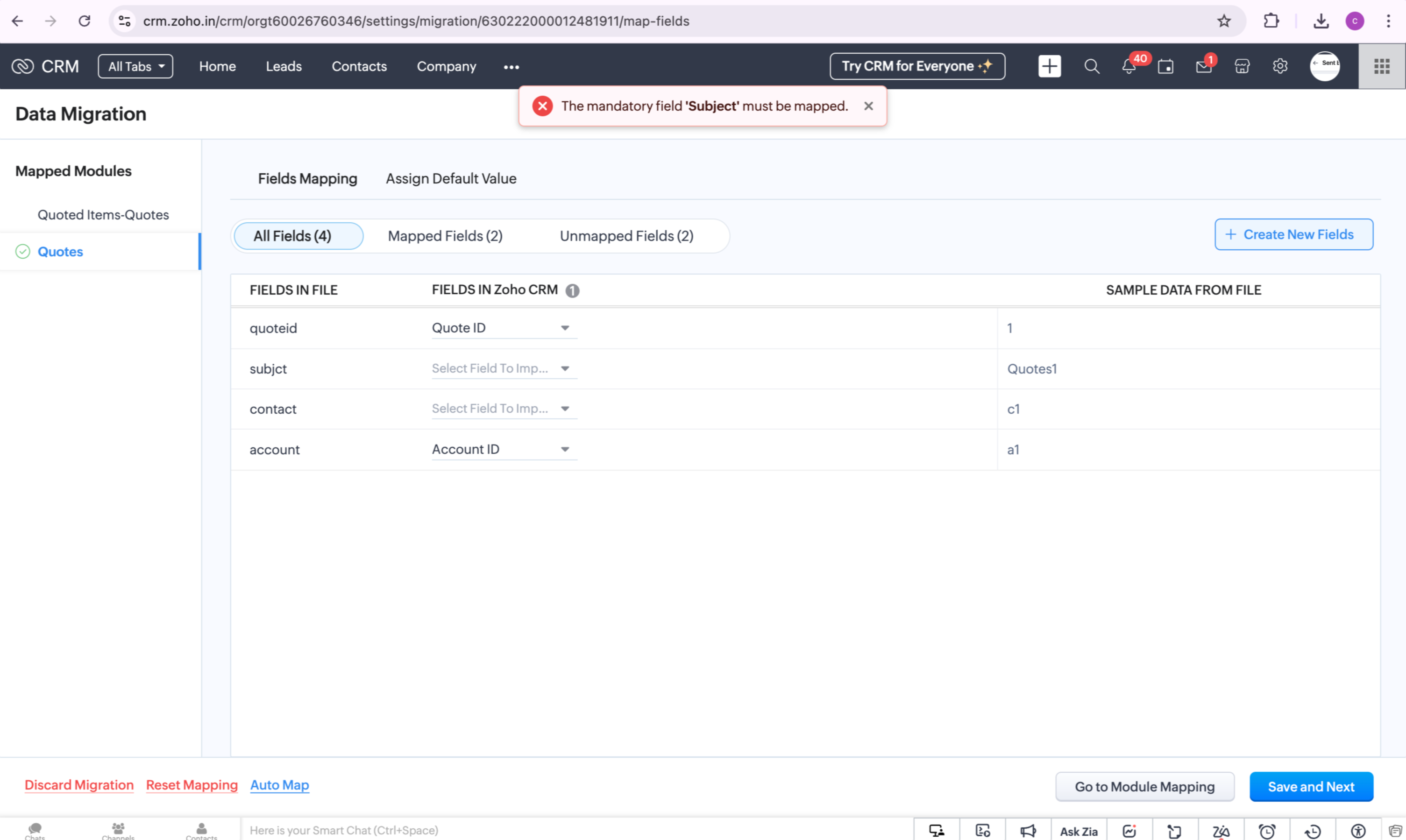Open the All Tabs dropdown
The width and height of the screenshot is (1406, 840).
pyautogui.click(x=135, y=66)
